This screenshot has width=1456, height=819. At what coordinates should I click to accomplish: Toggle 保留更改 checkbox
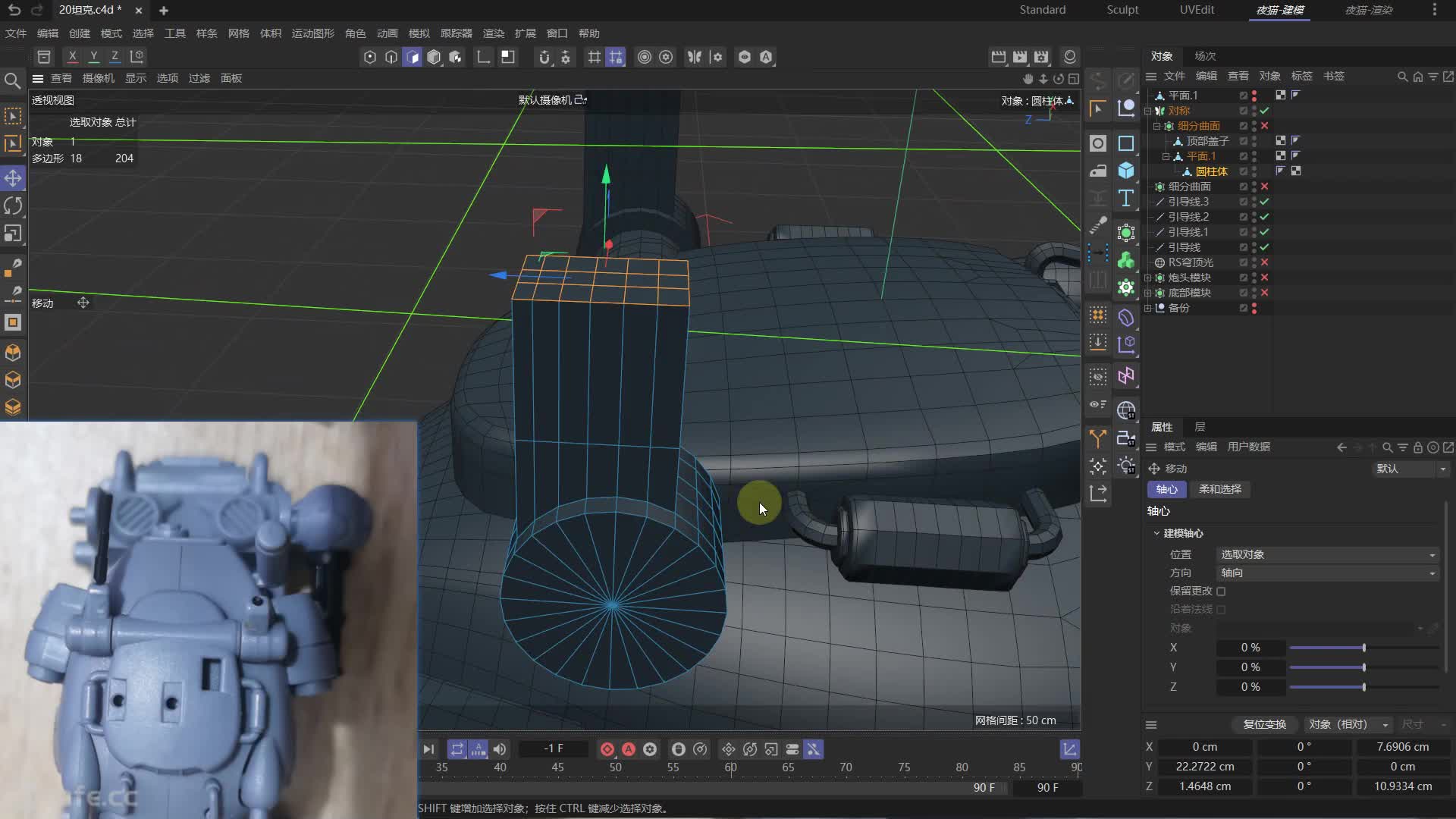click(1221, 591)
